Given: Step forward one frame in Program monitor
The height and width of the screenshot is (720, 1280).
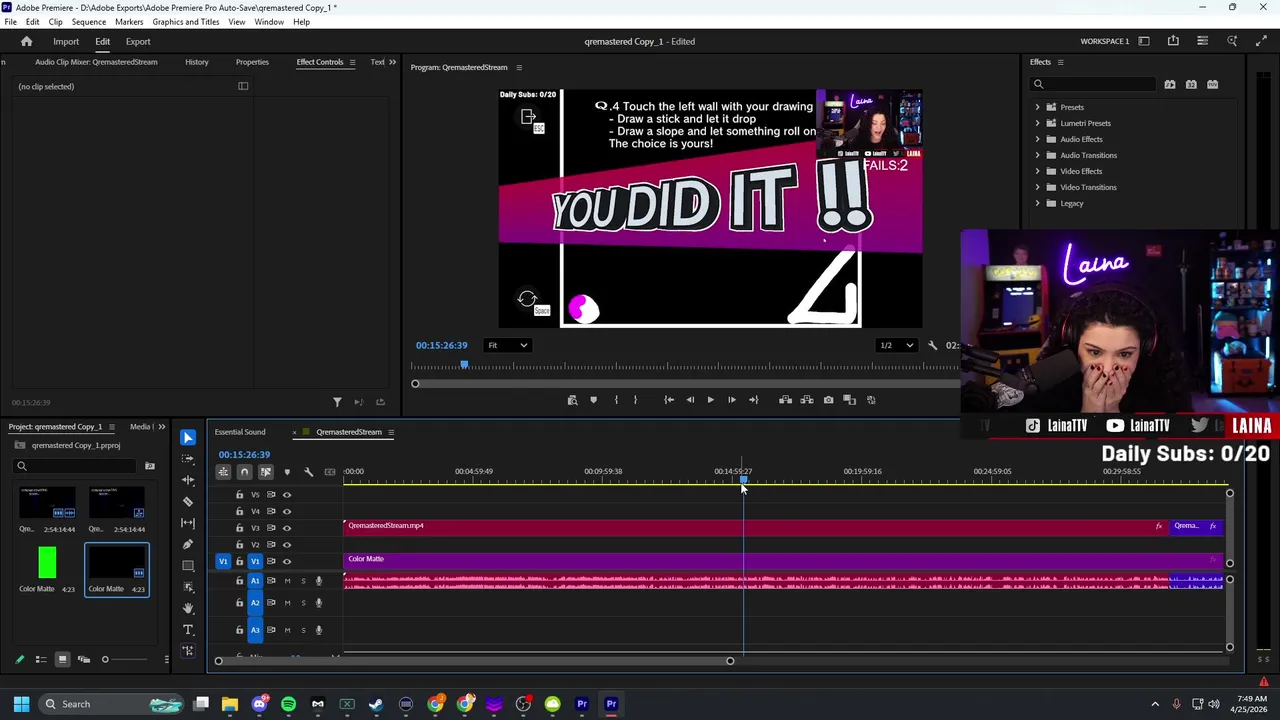Looking at the screenshot, I should (731, 400).
